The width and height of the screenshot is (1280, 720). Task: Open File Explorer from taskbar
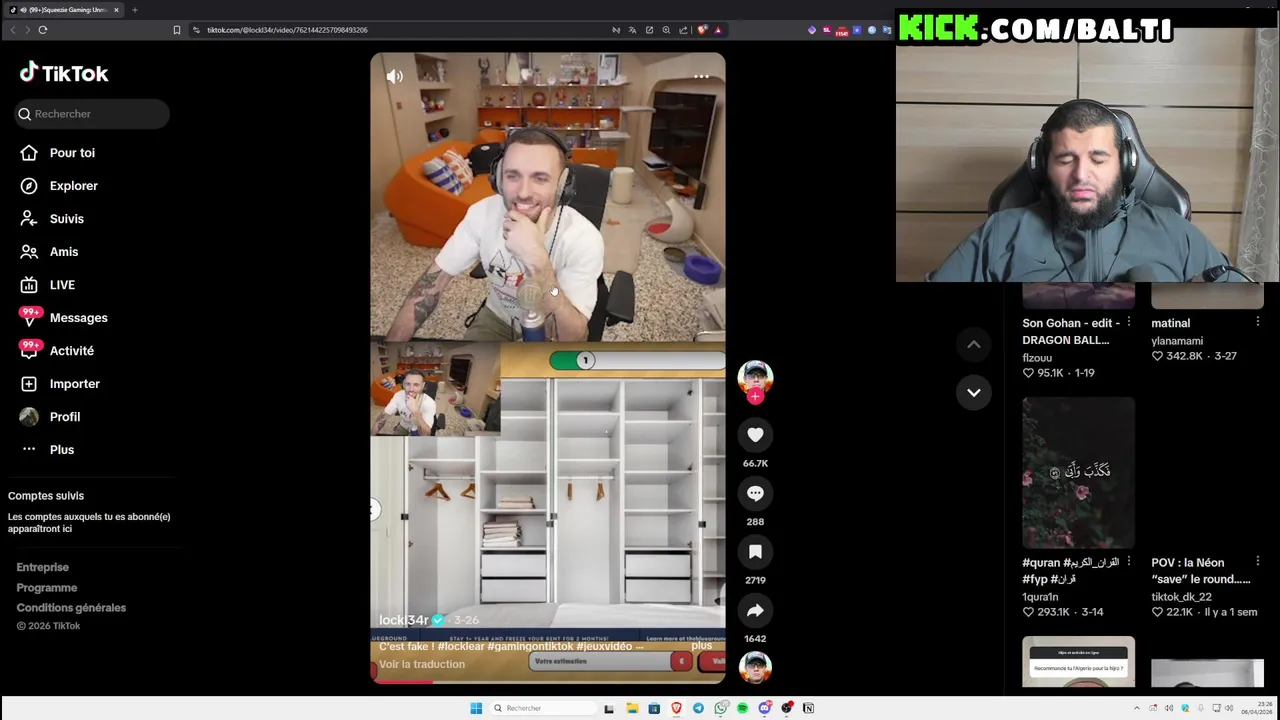632,708
